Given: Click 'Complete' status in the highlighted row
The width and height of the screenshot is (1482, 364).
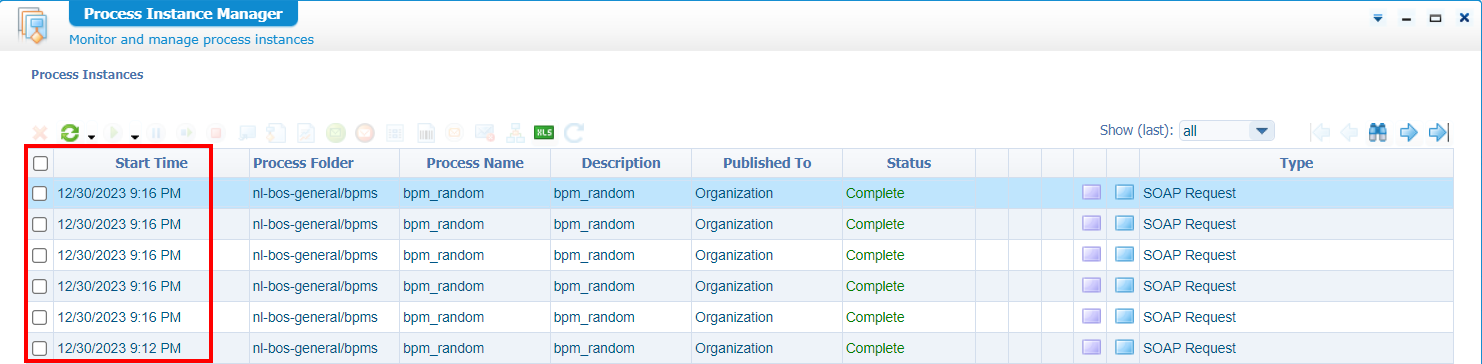Looking at the screenshot, I should [875, 193].
